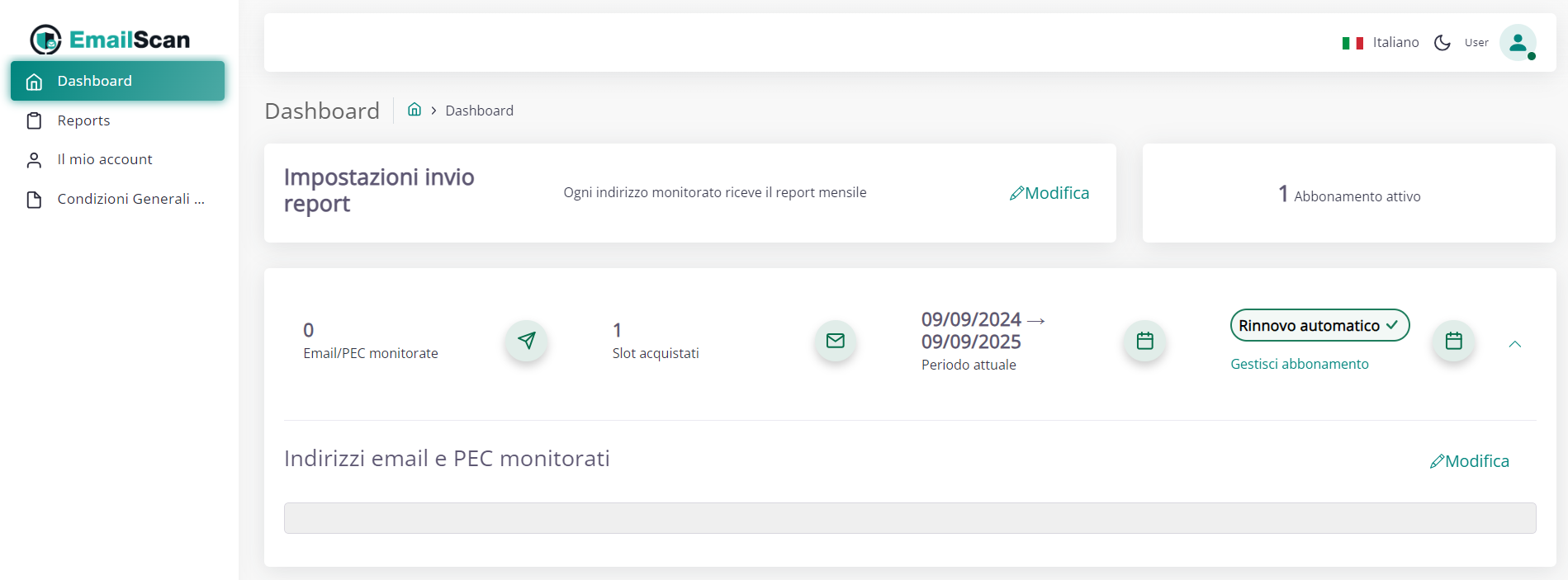Click the Dashboard breadcrumb link
Viewport: 1568px width, 580px height.
479,111
